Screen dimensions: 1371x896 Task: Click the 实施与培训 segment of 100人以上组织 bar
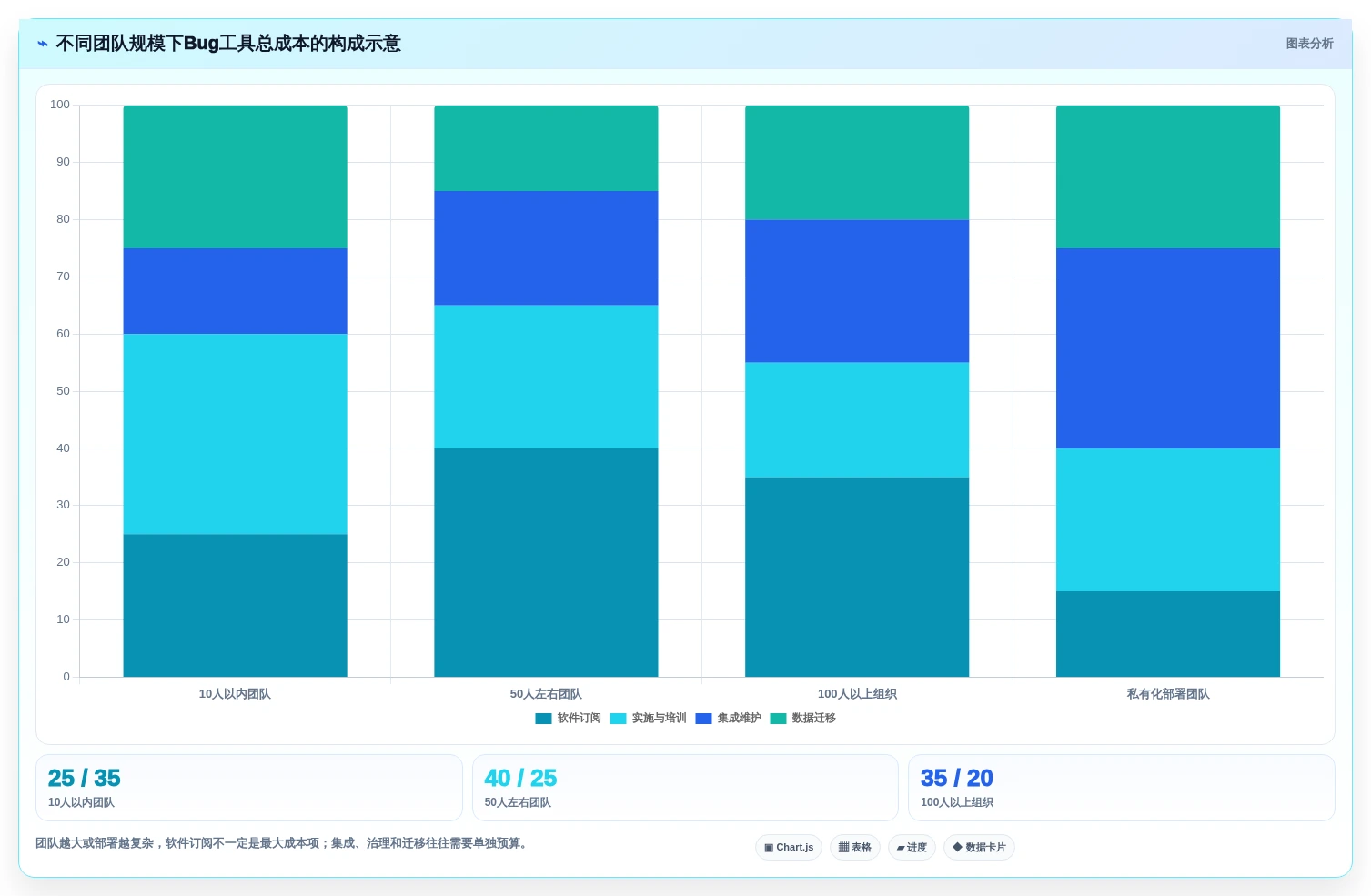tap(857, 420)
